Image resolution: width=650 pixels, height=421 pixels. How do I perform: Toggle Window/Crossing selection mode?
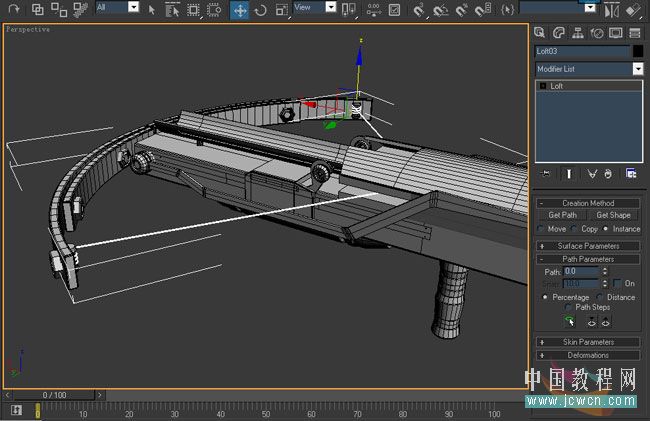(x=214, y=10)
